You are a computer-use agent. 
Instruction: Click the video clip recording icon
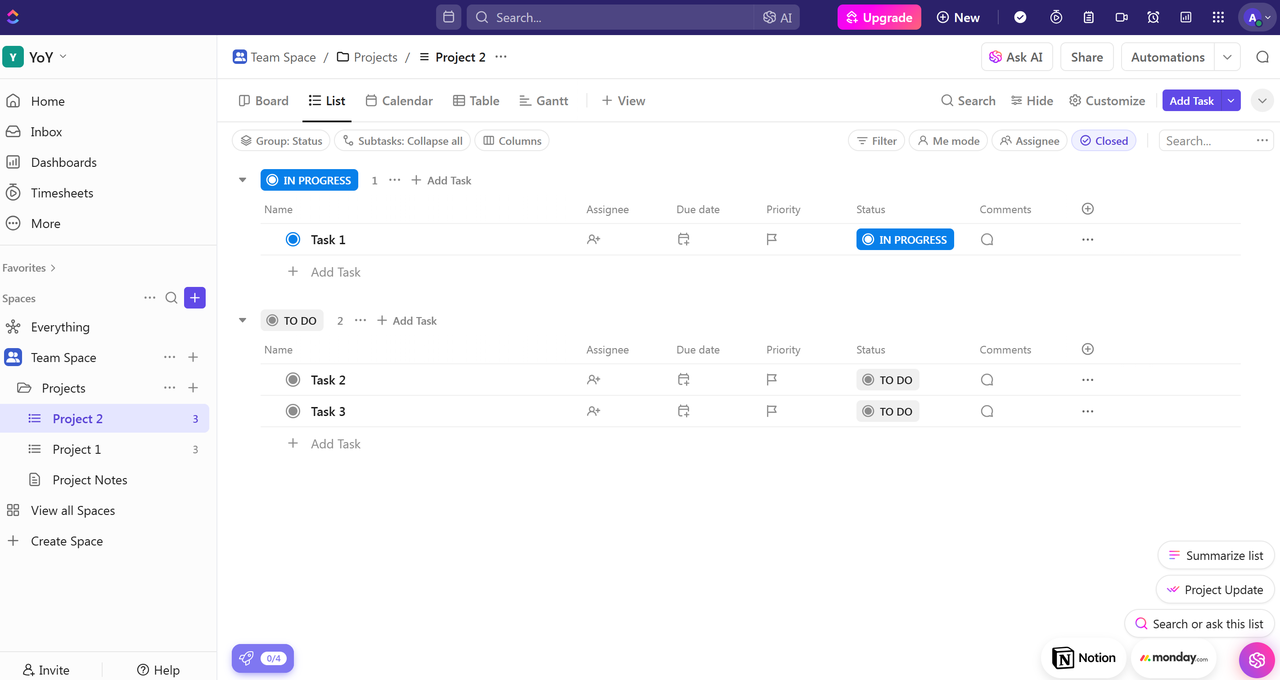coord(1121,17)
